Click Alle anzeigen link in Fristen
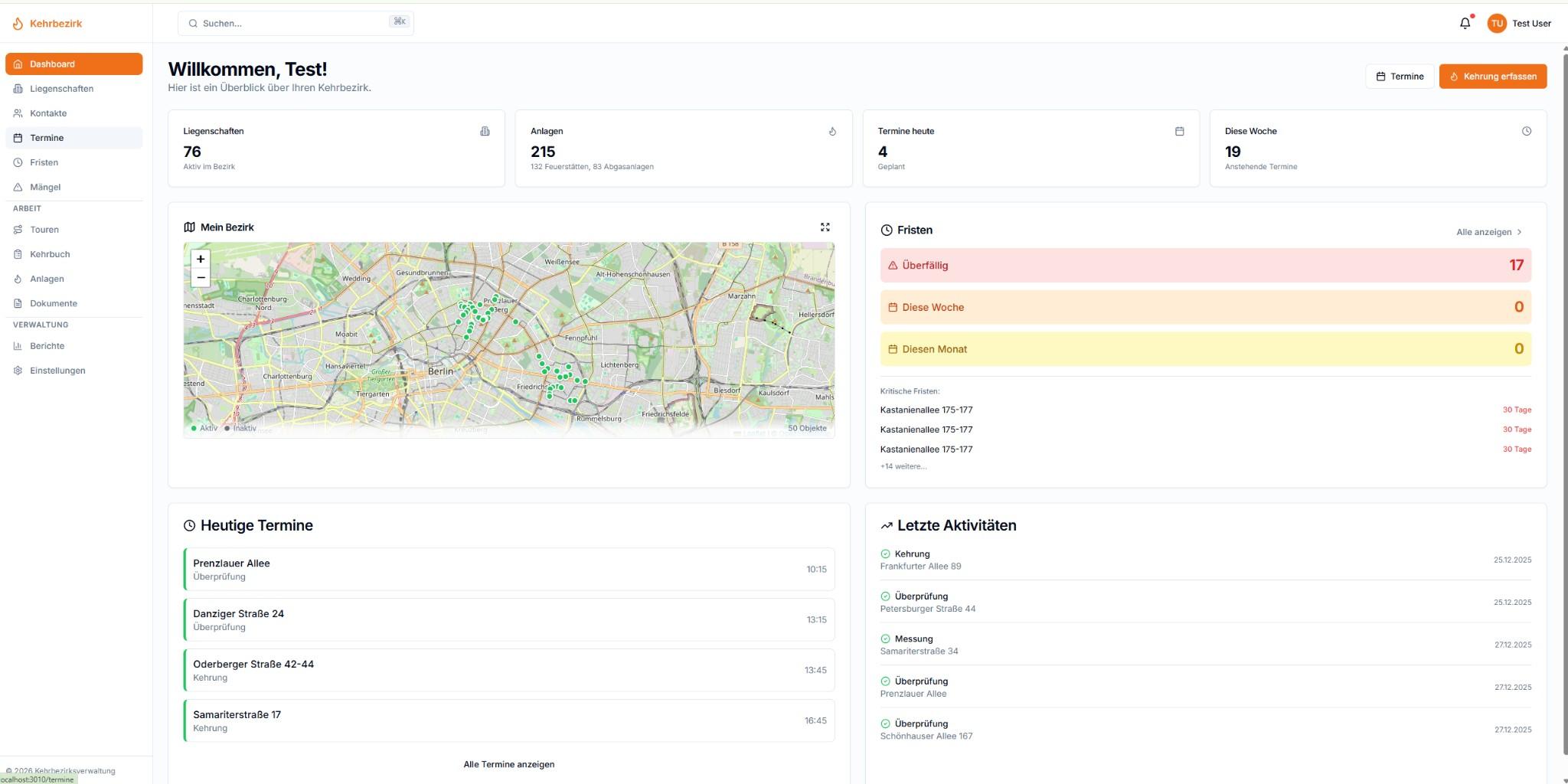This screenshot has width=1568, height=784. pos(1489,232)
